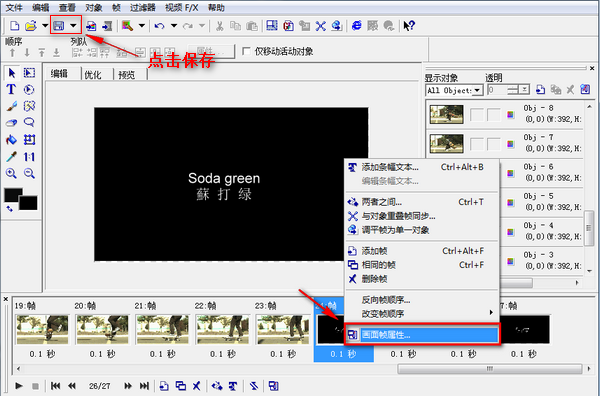Click Add frame icon in bottom toolbar
Screen dimensions: 600x396
point(164,386)
